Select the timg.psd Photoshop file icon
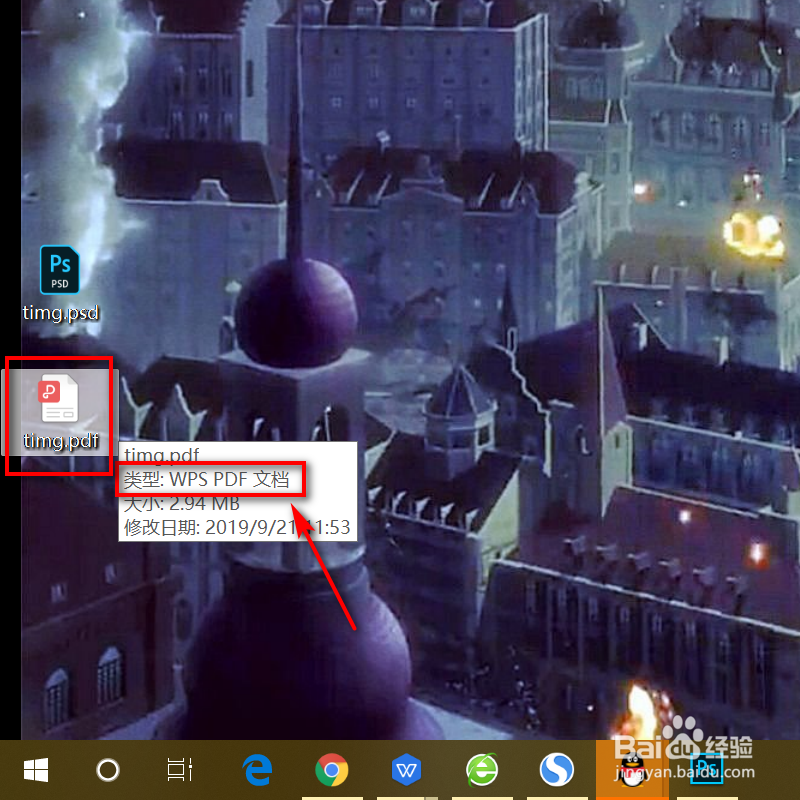800x800 pixels. click(x=60, y=269)
